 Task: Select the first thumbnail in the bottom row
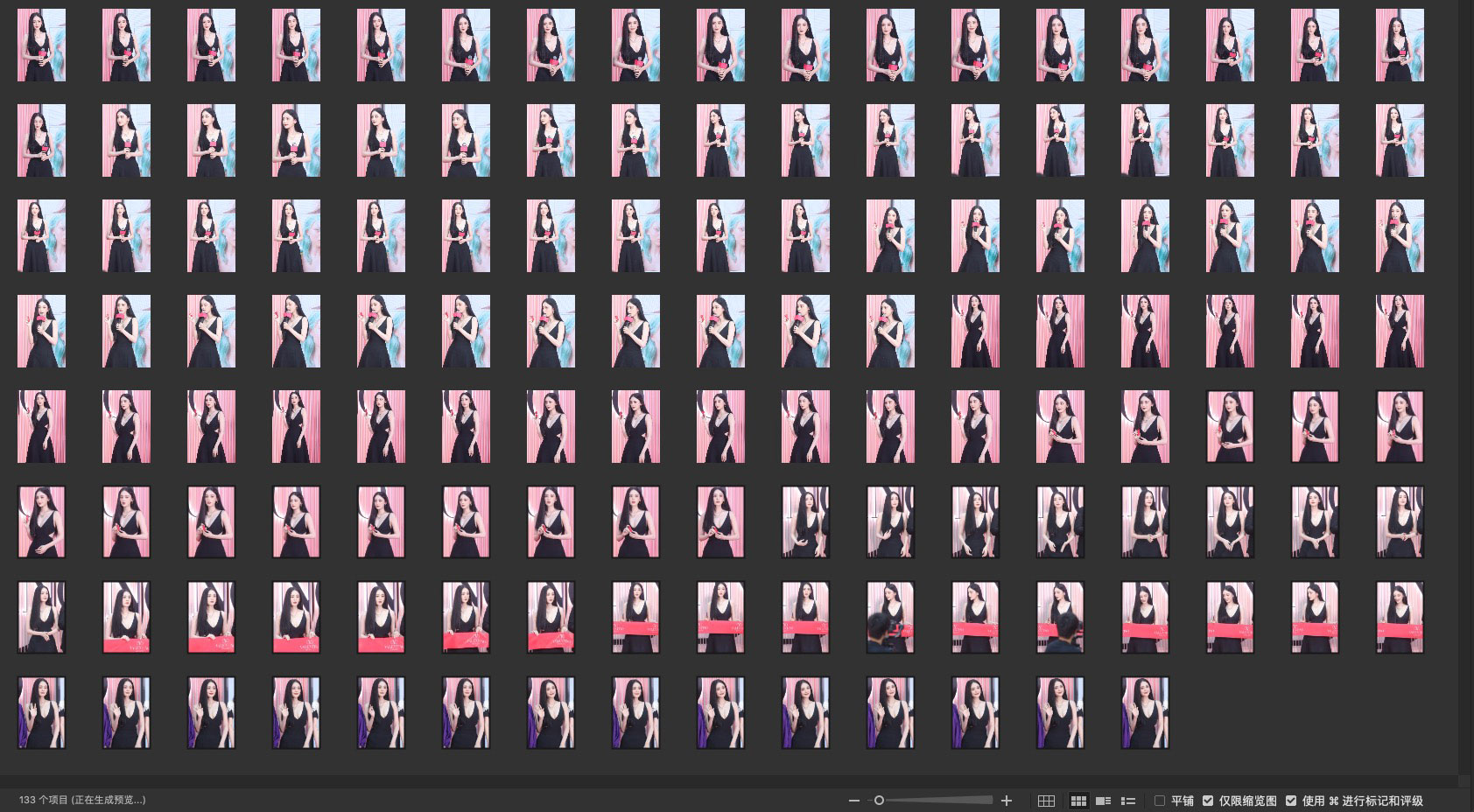click(41, 713)
